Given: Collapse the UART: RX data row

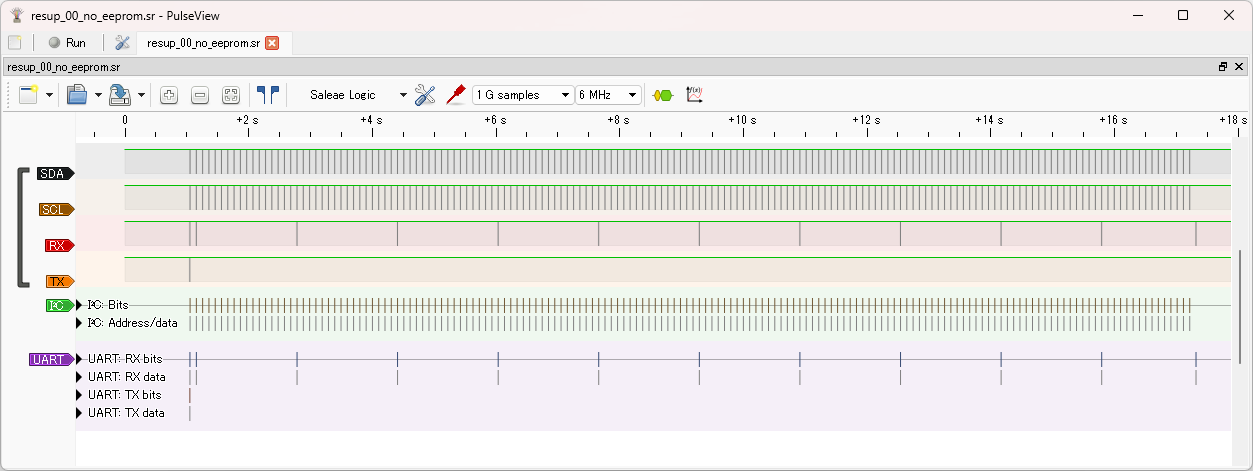Looking at the screenshot, I should pyautogui.click(x=80, y=377).
